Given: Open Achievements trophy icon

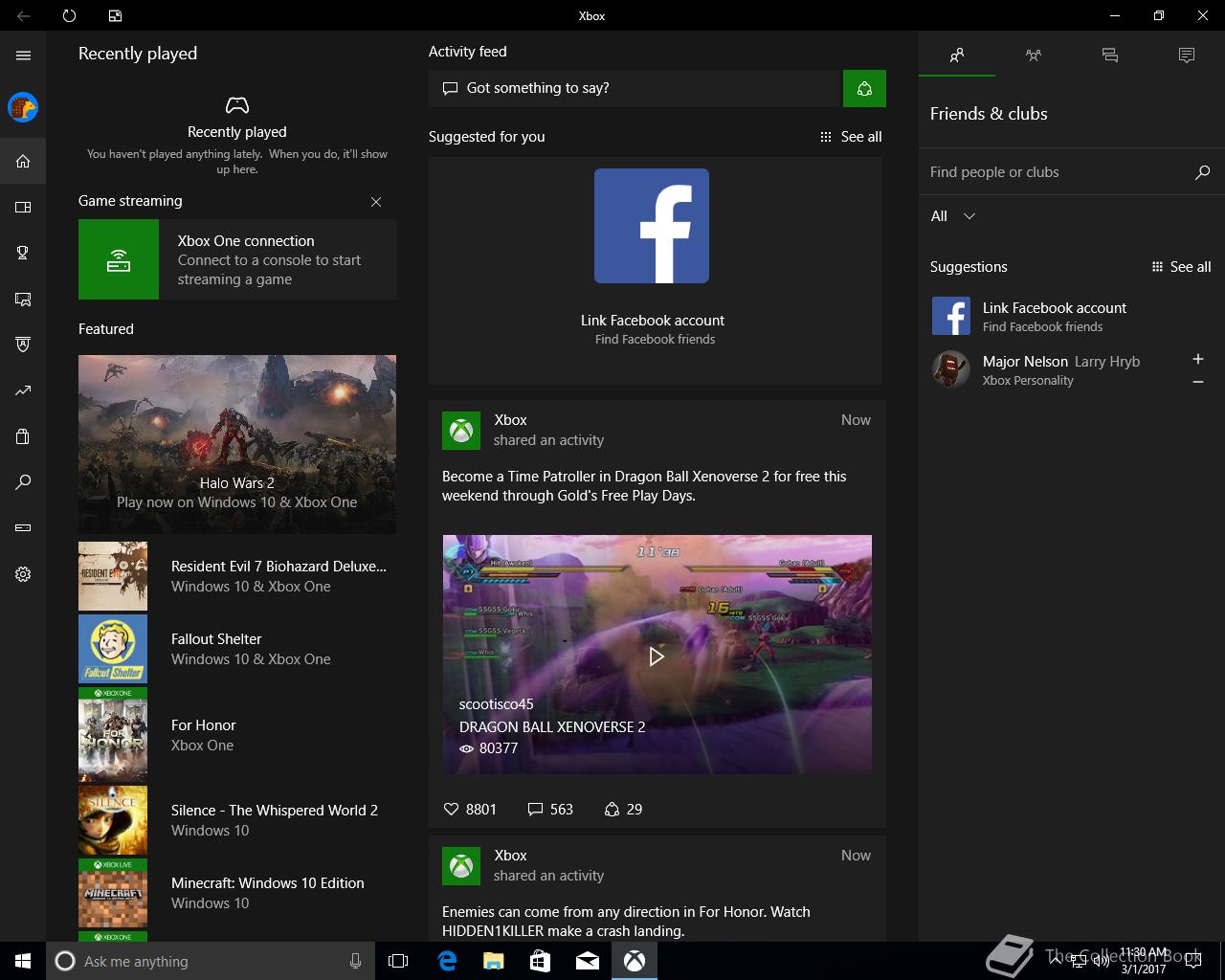Looking at the screenshot, I should 23,253.
